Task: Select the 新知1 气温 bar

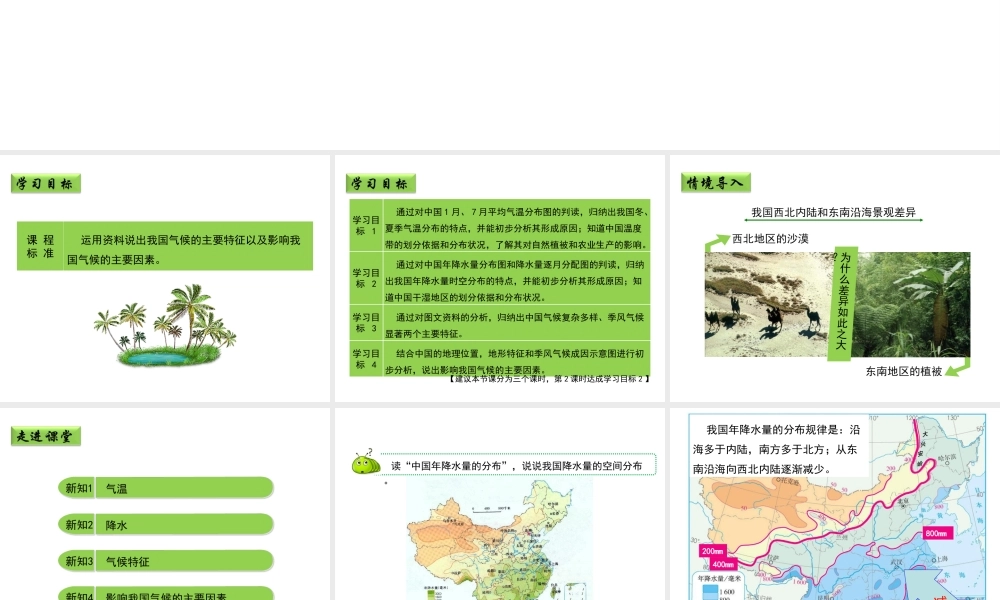Action: [166, 488]
